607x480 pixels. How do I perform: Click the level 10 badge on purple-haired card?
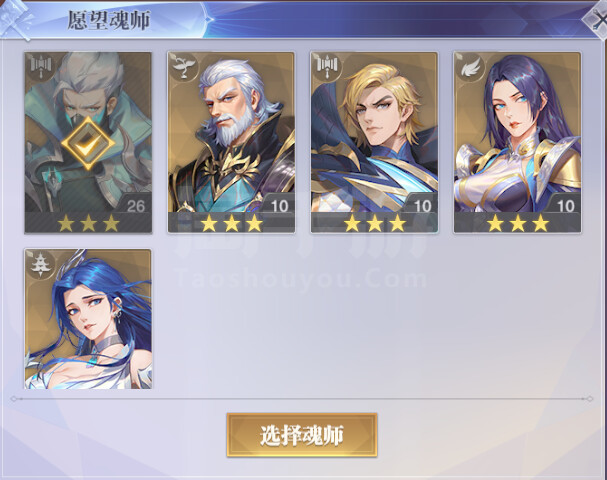(565, 206)
